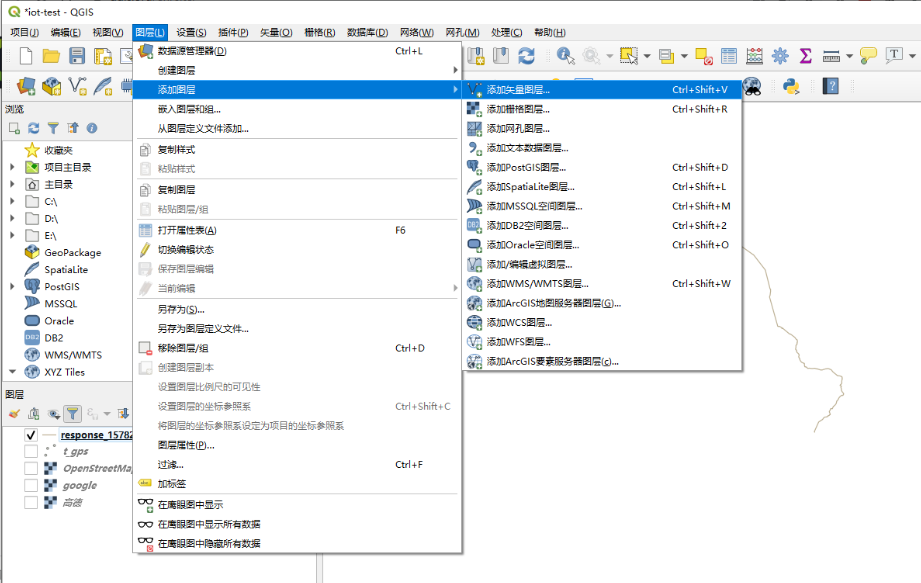Select 打开属性表(A) menu entry
Screen dimensions: 921x583
click(x=297, y=230)
